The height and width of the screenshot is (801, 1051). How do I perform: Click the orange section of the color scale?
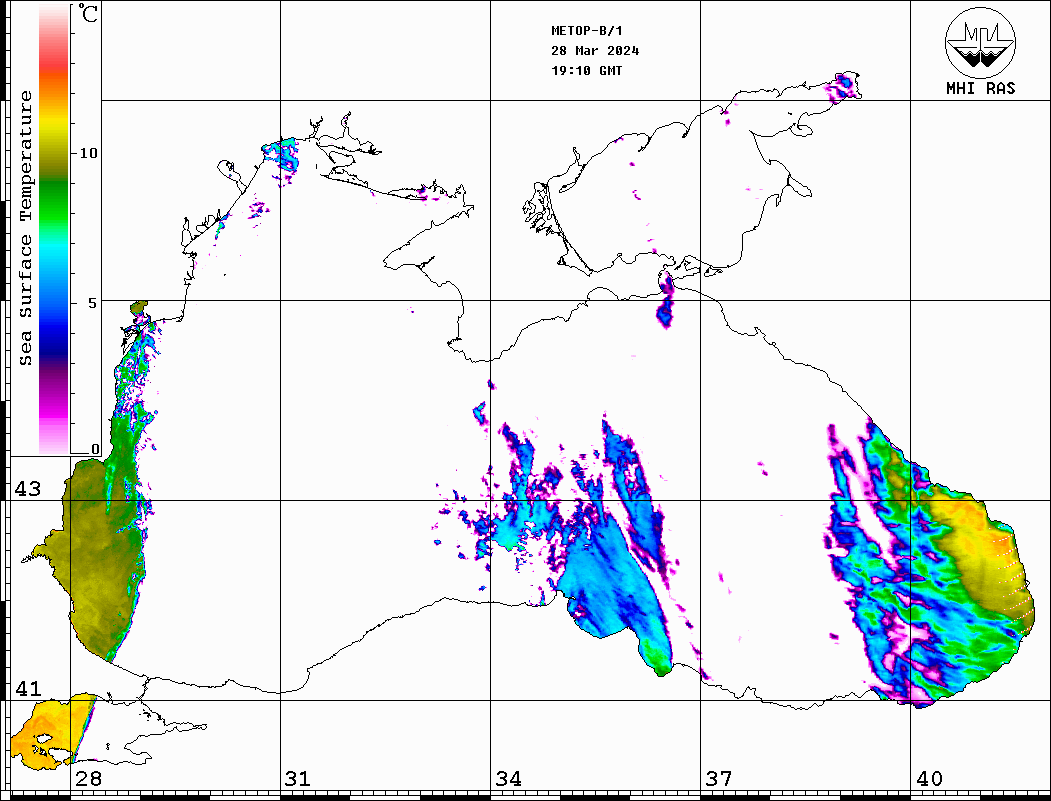tap(54, 87)
